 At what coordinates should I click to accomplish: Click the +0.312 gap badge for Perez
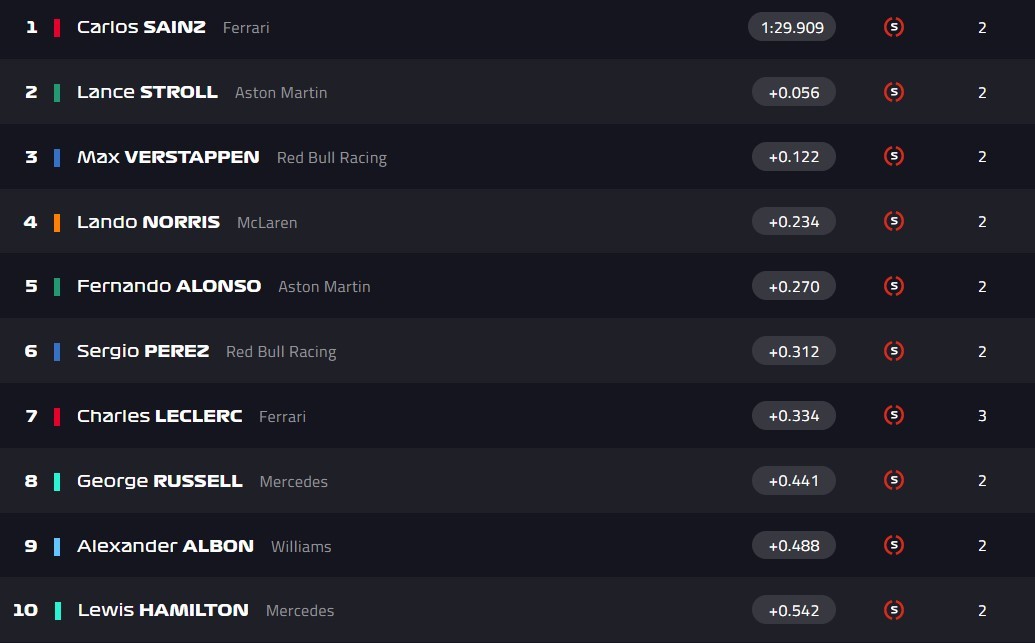tap(793, 351)
